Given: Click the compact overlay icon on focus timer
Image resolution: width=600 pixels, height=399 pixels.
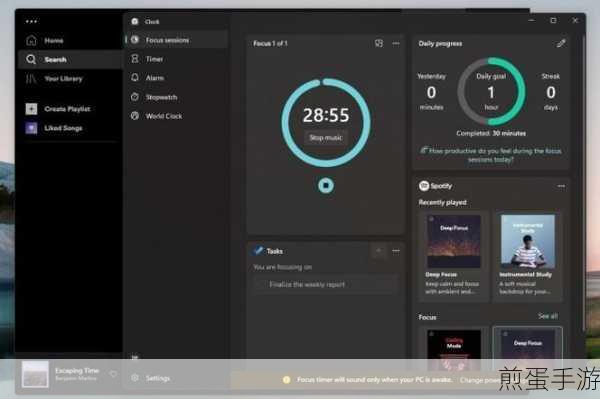Looking at the screenshot, I should [x=379, y=43].
